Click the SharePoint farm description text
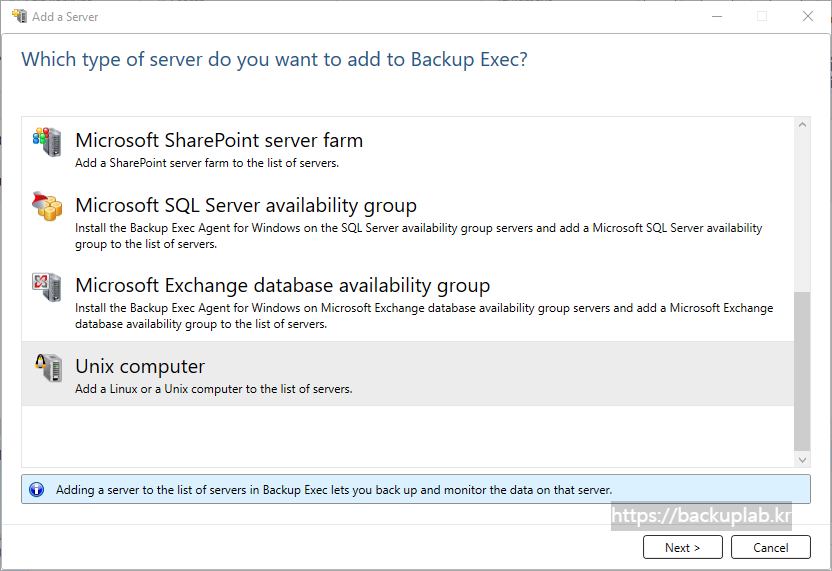Image resolution: width=832 pixels, height=571 pixels. click(207, 163)
